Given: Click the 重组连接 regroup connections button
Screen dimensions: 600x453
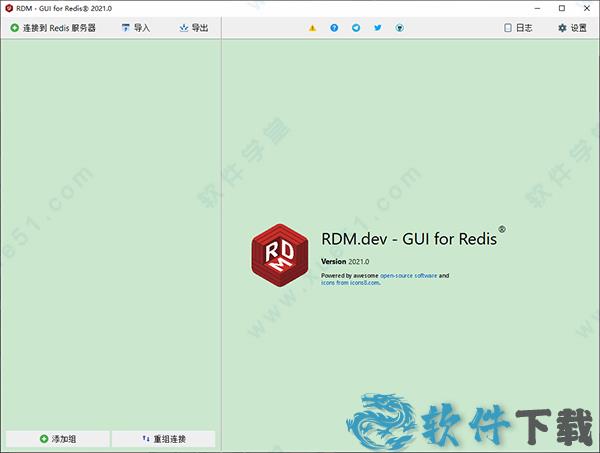Looking at the screenshot, I should click(163, 439).
